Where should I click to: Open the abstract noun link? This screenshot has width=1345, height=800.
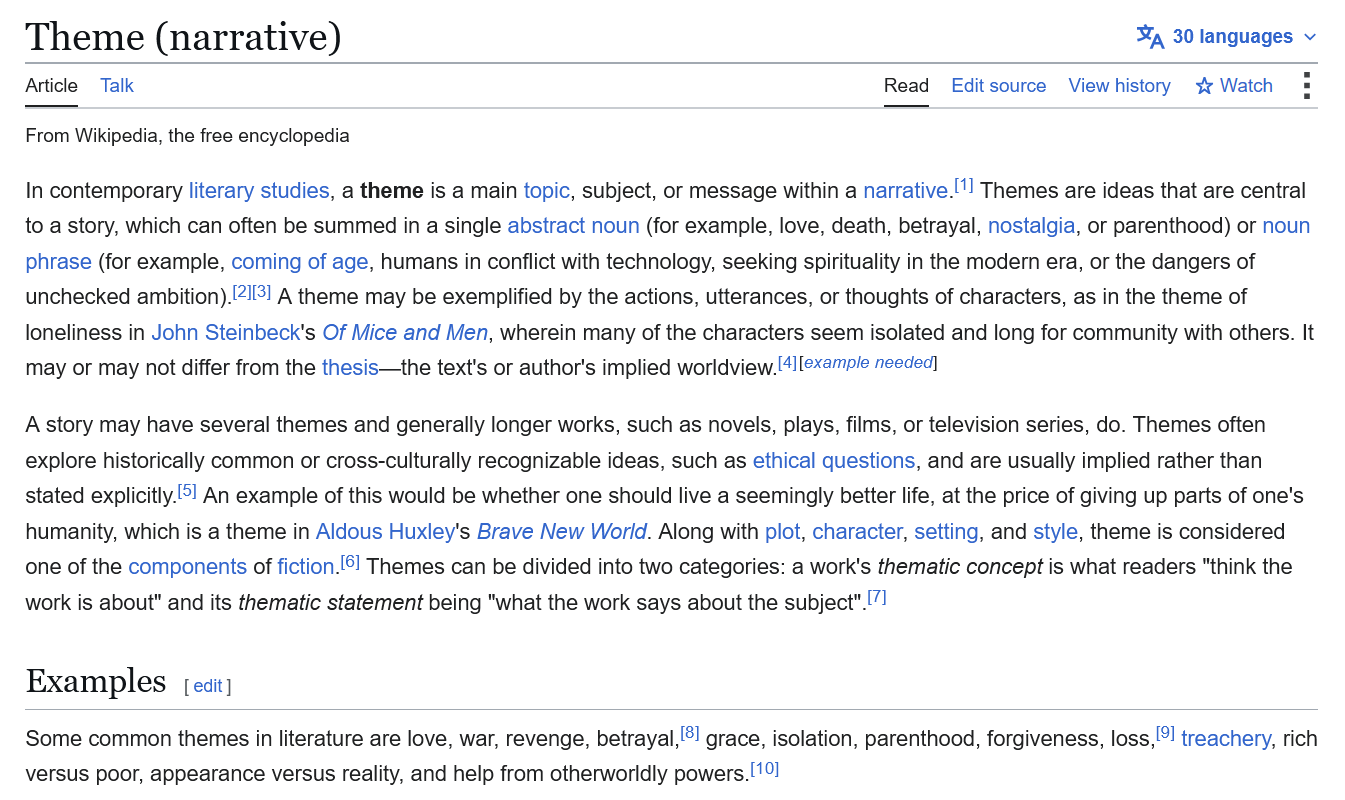click(573, 226)
